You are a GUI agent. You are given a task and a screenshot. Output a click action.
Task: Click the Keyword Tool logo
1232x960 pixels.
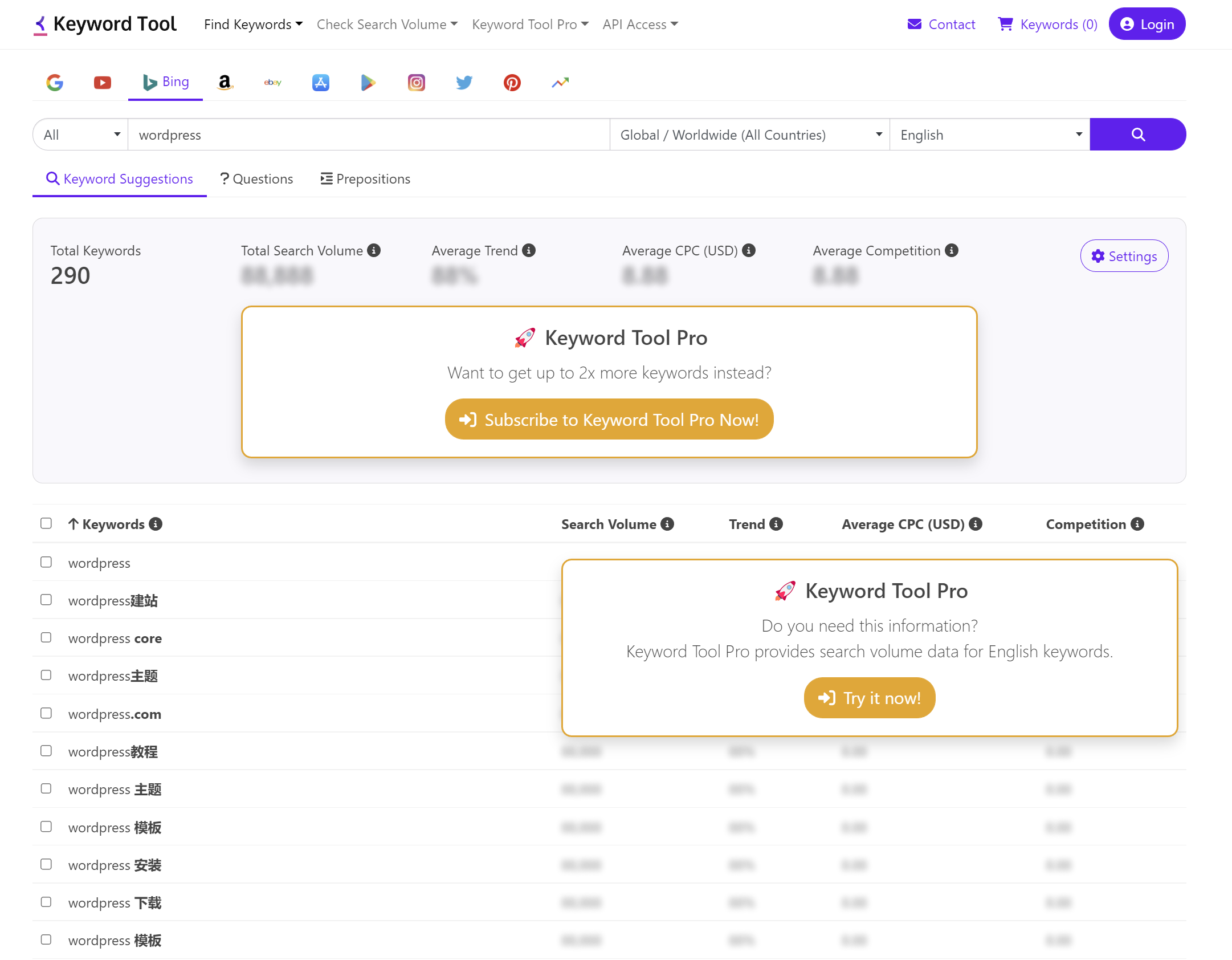(x=105, y=24)
